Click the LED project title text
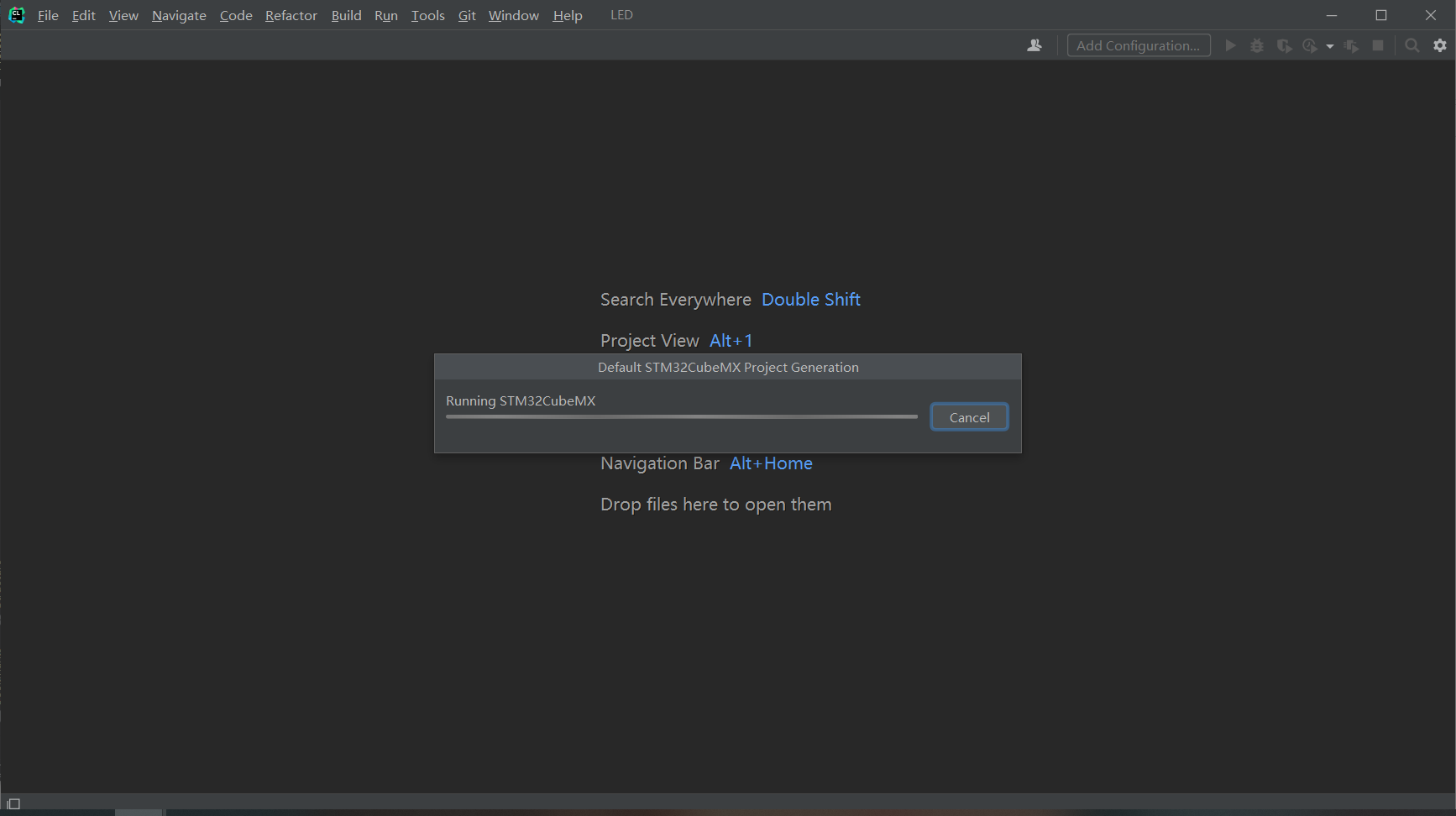Screen dimensions: 1456x816 (621, 15)
